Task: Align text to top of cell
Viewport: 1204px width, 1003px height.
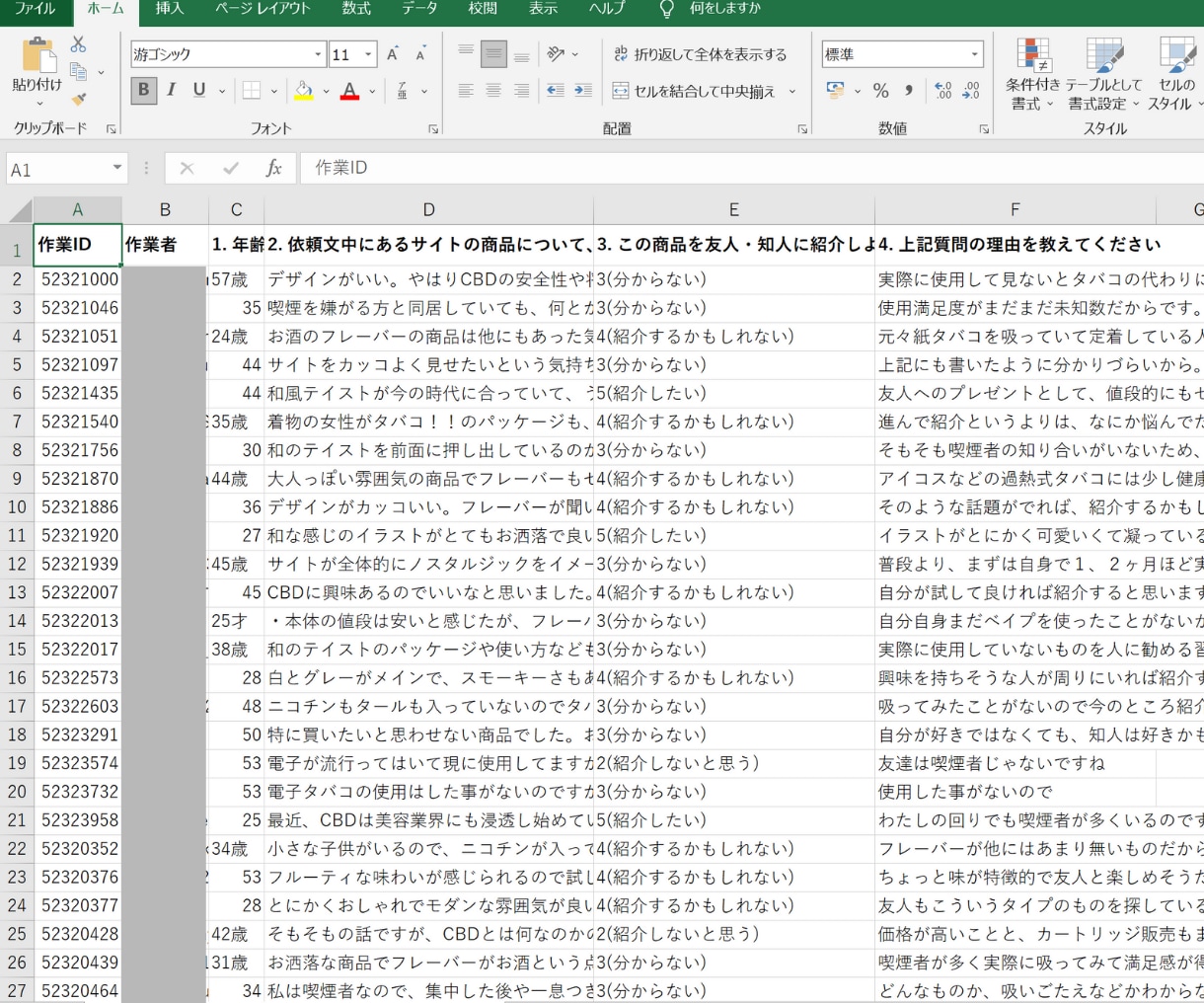Action: click(x=466, y=53)
